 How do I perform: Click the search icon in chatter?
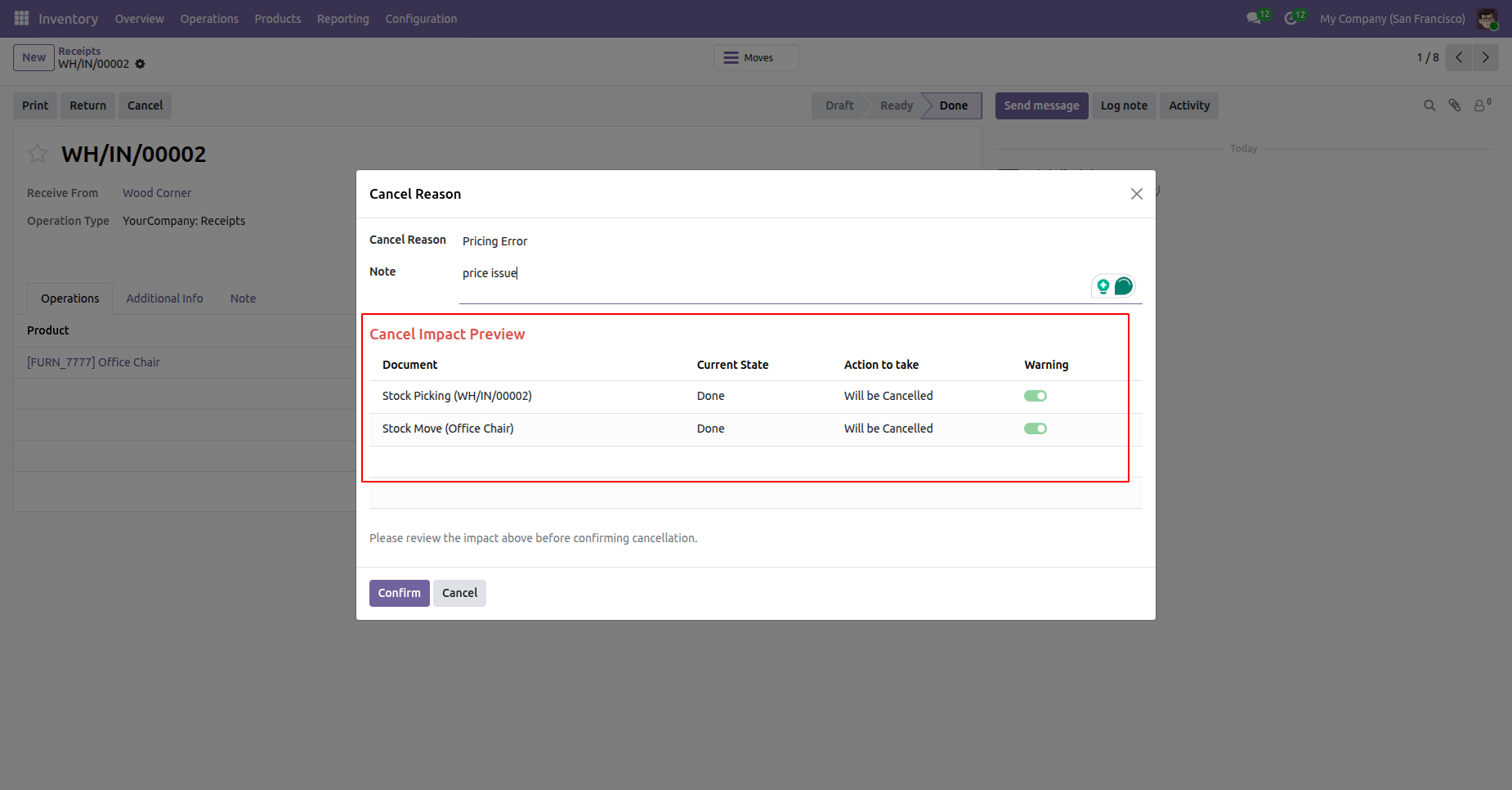click(x=1429, y=105)
